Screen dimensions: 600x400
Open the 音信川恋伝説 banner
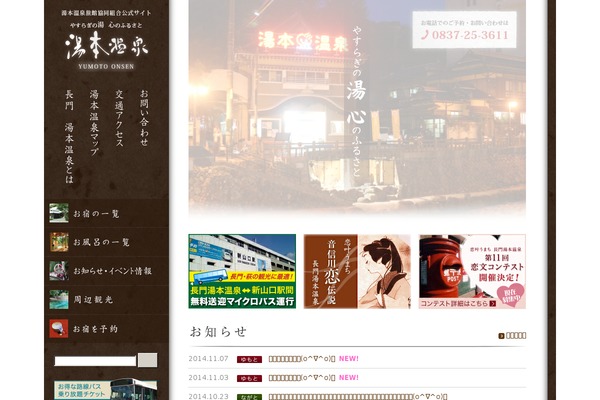[x=357, y=271]
